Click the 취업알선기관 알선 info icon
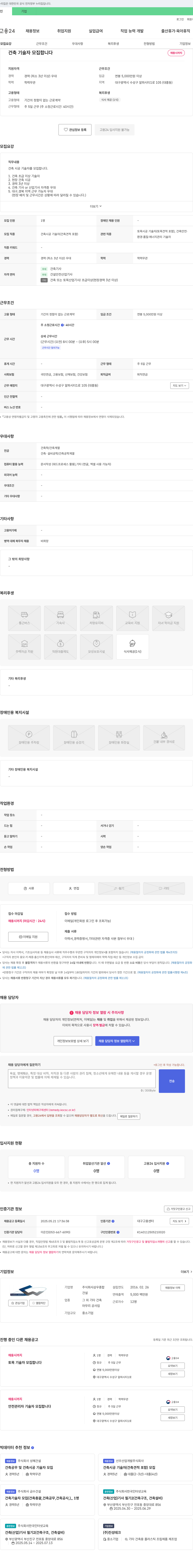This screenshot has height=1568, width=193. click(x=108, y=1163)
